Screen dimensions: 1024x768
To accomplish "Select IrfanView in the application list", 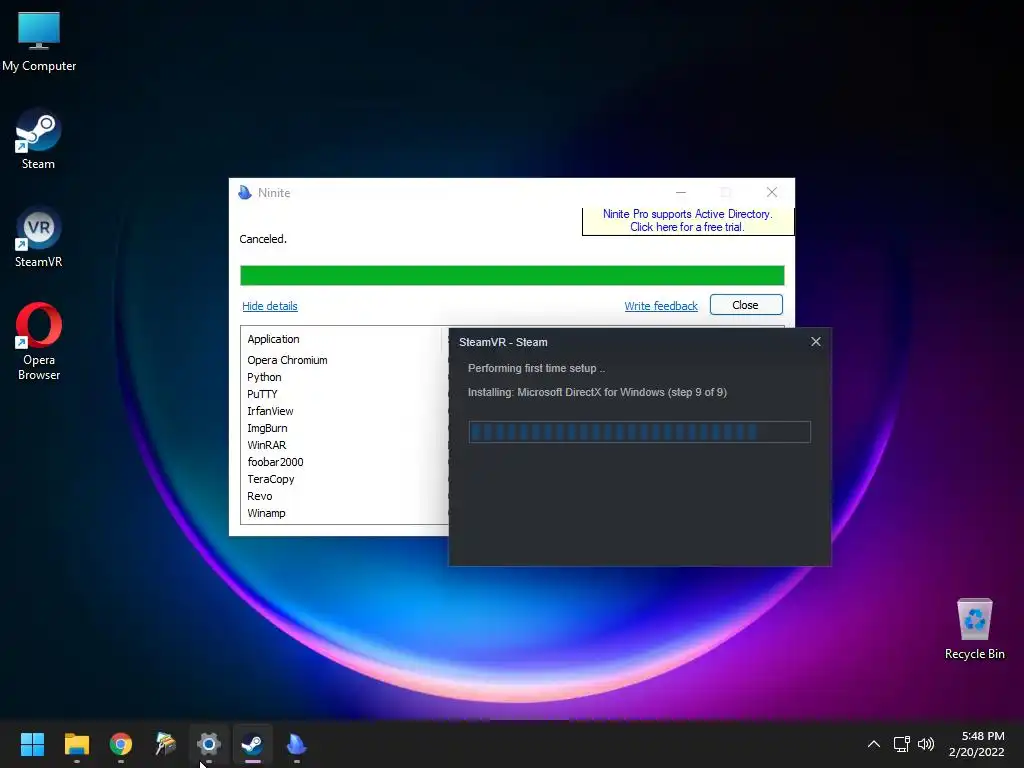I will pos(270,411).
